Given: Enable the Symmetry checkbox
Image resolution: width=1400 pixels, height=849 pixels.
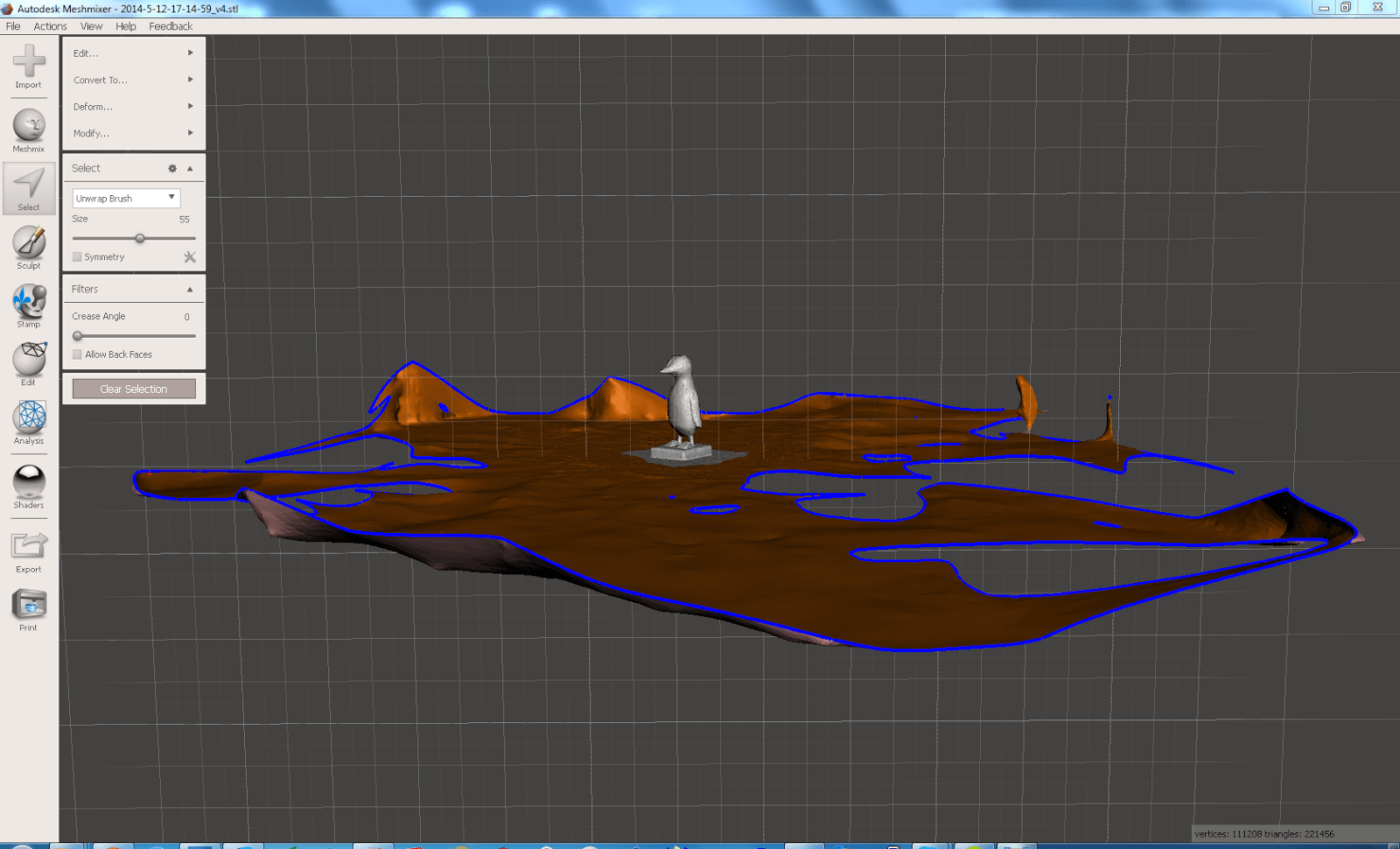Looking at the screenshot, I should (x=77, y=256).
